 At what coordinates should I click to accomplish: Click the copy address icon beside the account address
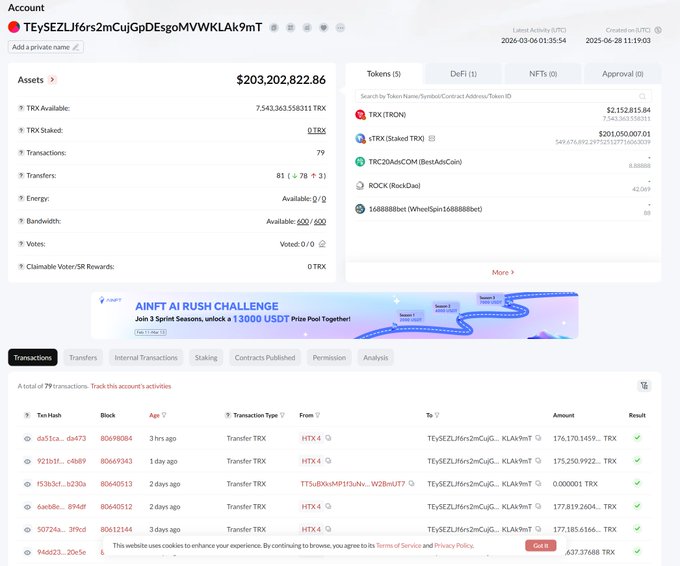(275, 27)
